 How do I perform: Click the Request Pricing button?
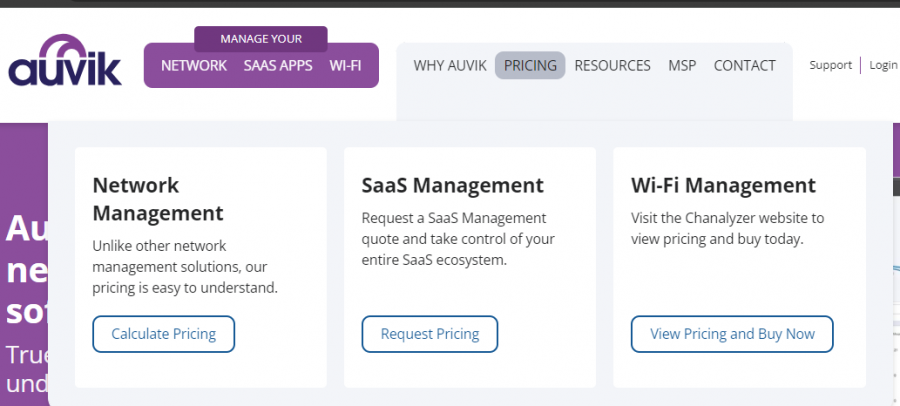(430, 334)
